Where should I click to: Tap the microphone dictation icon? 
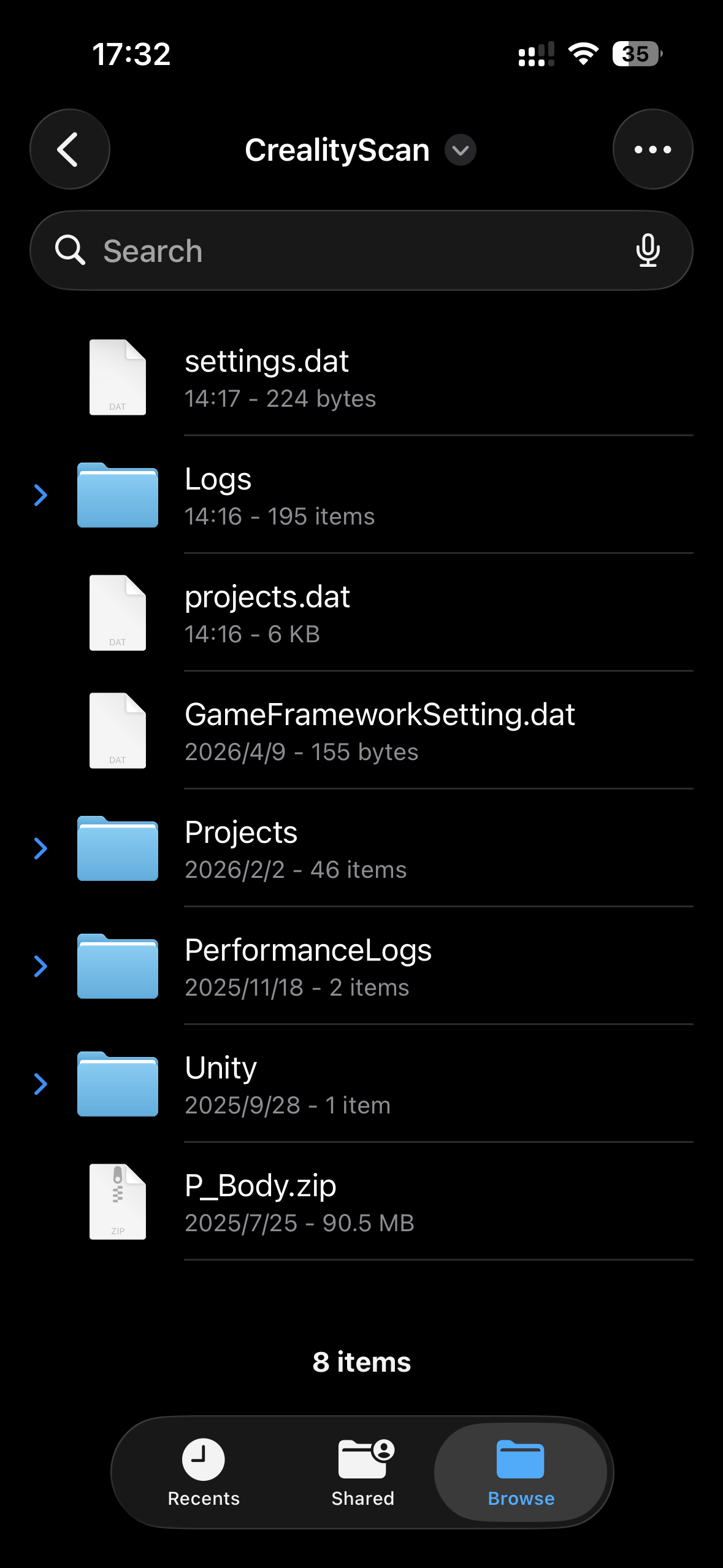pos(648,250)
